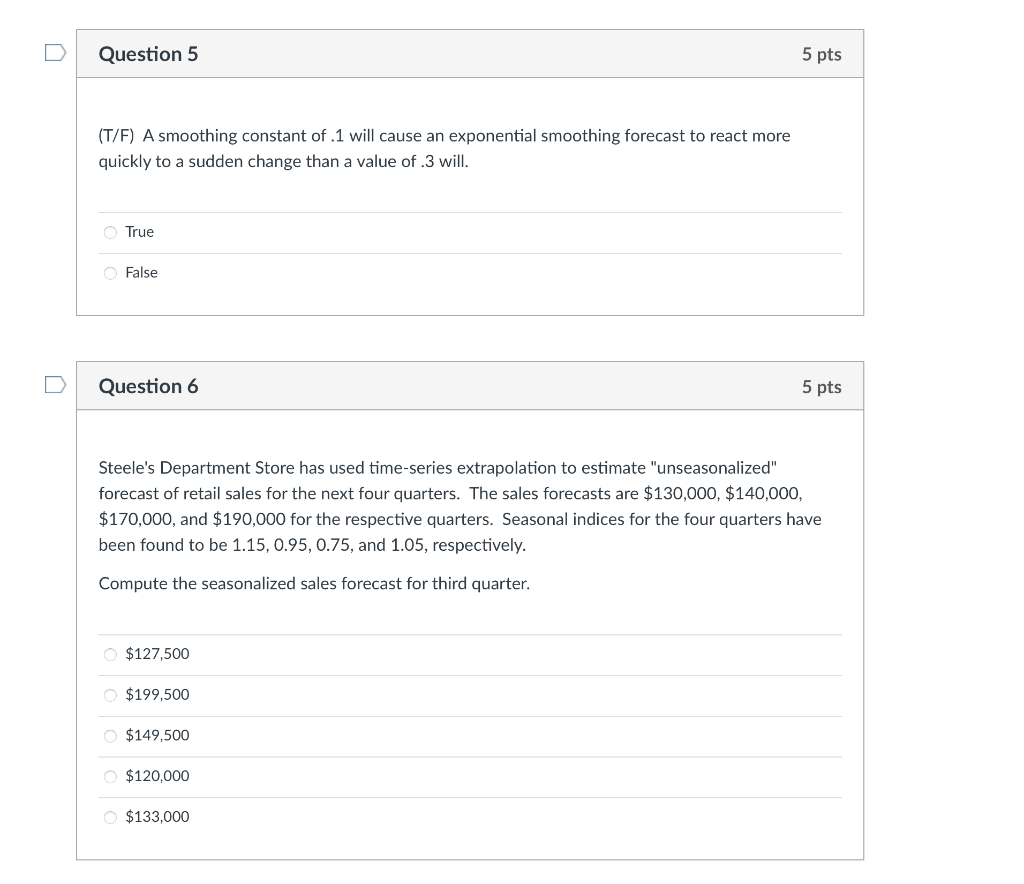Select the $127,500 answer option

[110, 654]
